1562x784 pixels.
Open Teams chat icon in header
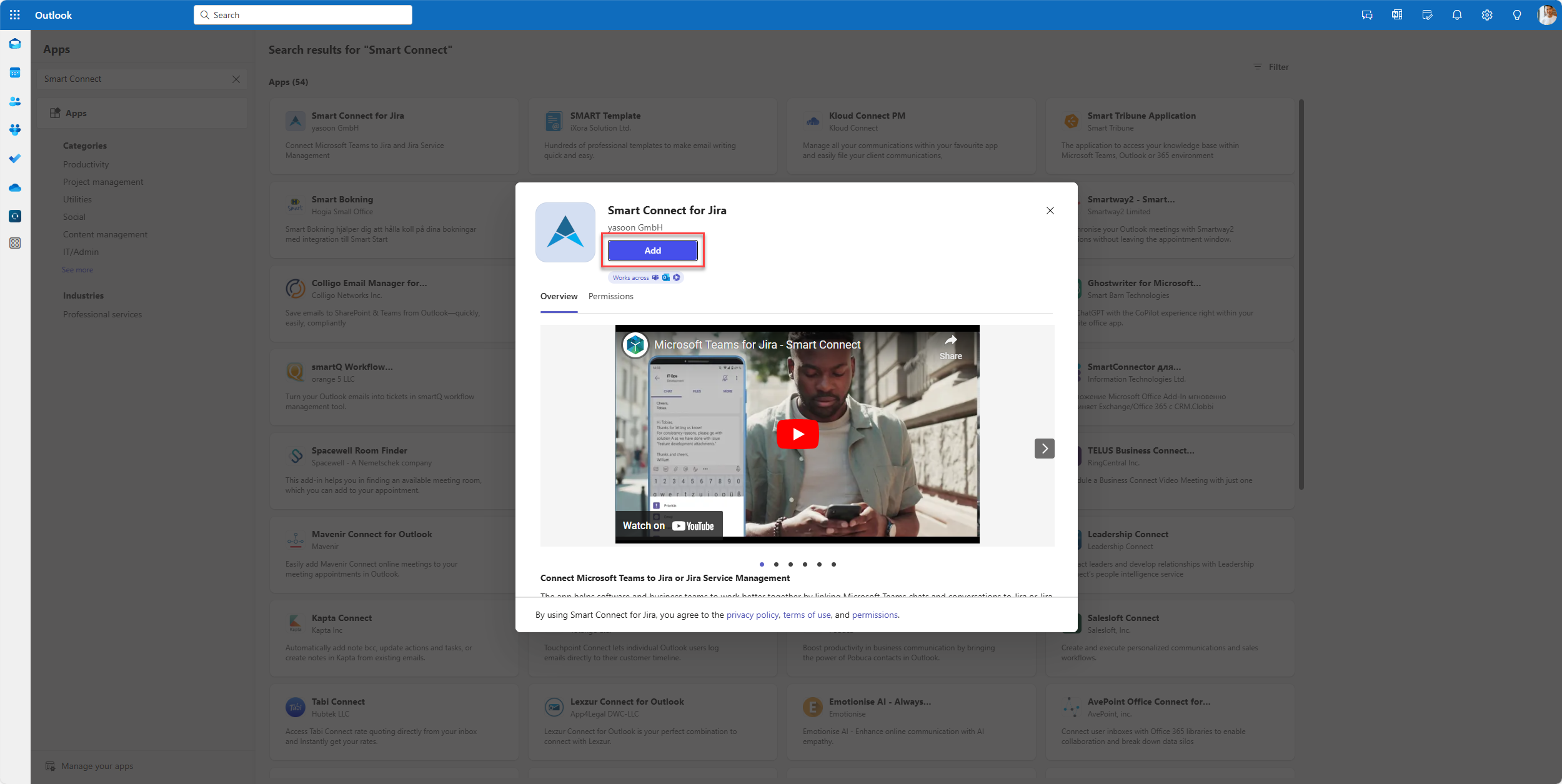point(1367,15)
